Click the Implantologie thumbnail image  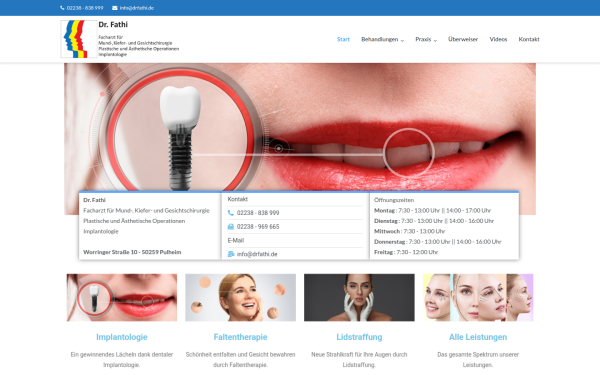point(122,297)
